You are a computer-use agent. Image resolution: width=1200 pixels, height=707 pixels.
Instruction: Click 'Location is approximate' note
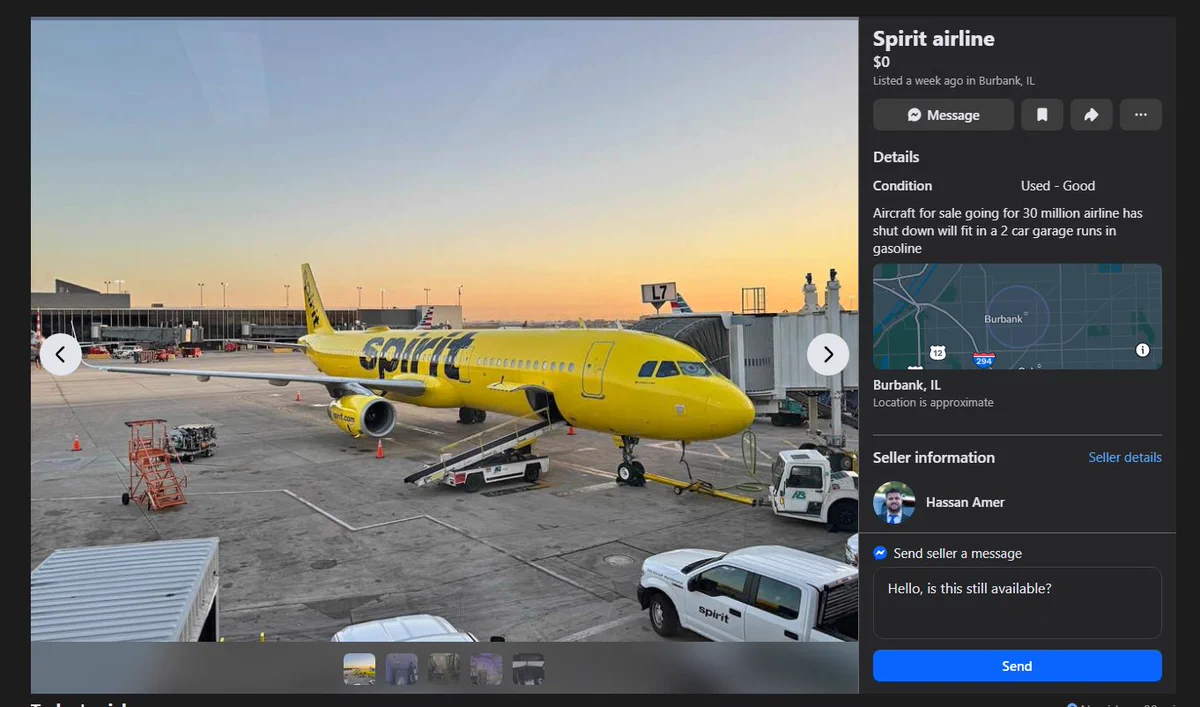[933, 403]
